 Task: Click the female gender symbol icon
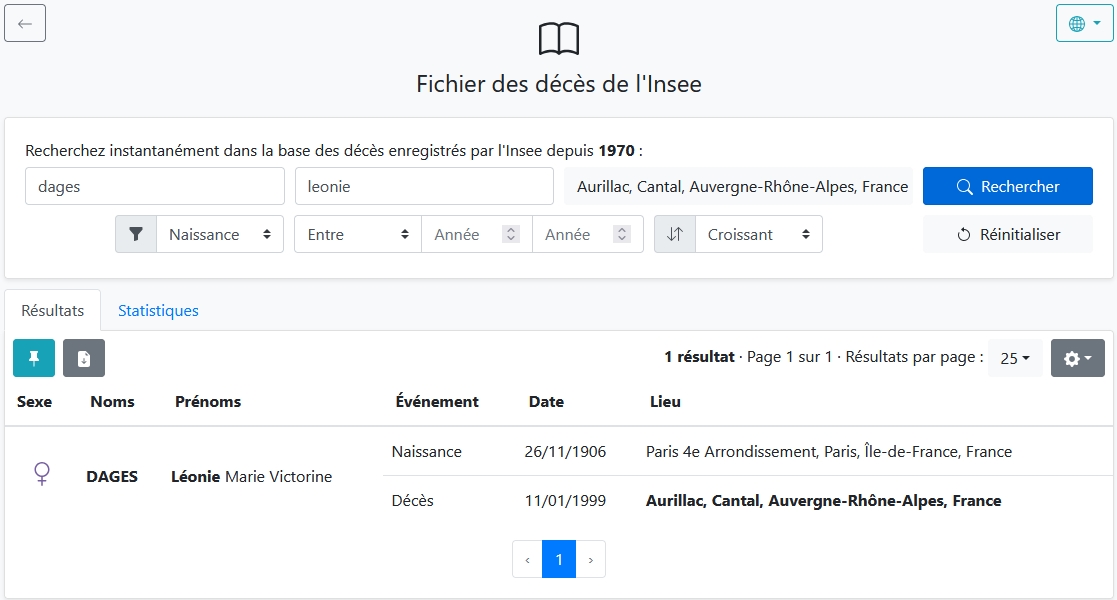coord(42,474)
